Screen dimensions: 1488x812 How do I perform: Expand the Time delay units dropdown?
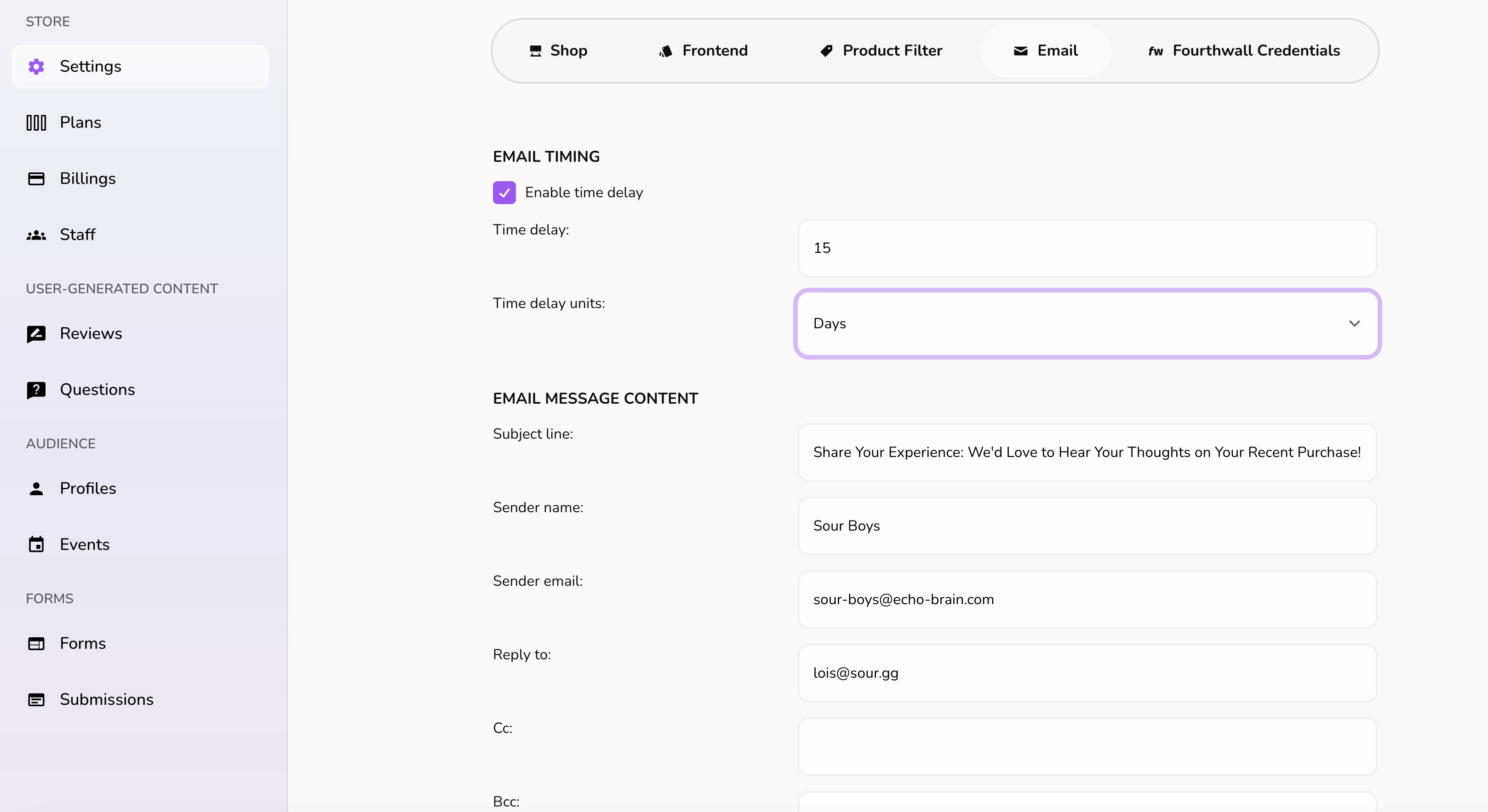(1087, 323)
